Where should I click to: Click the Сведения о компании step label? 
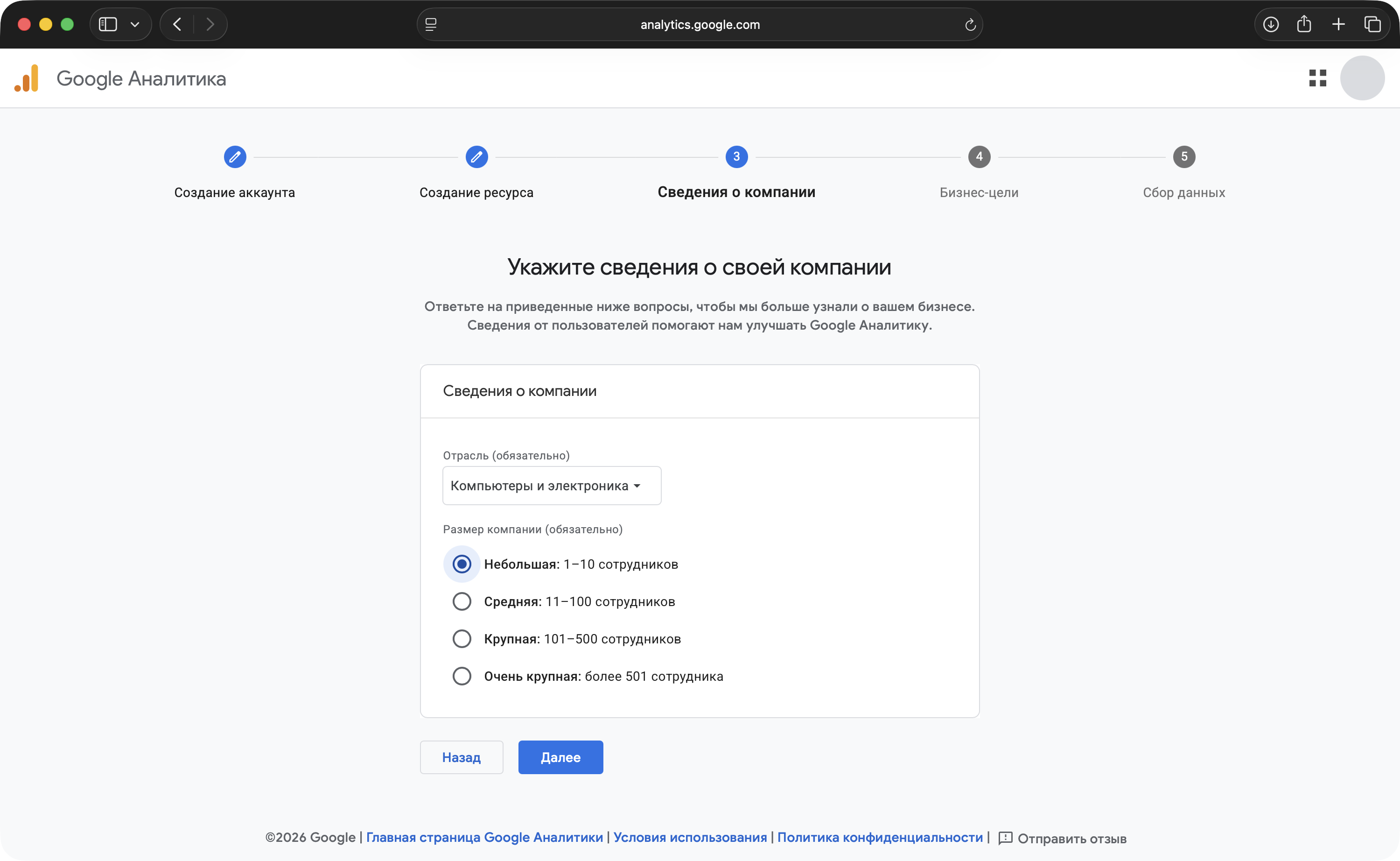pyautogui.click(x=736, y=192)
